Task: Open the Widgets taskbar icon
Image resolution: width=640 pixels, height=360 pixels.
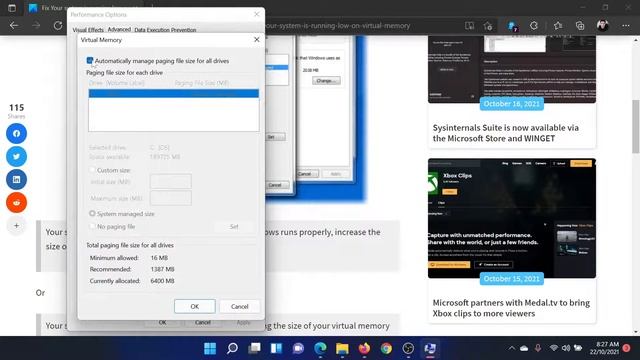Action: click(276, 348)
